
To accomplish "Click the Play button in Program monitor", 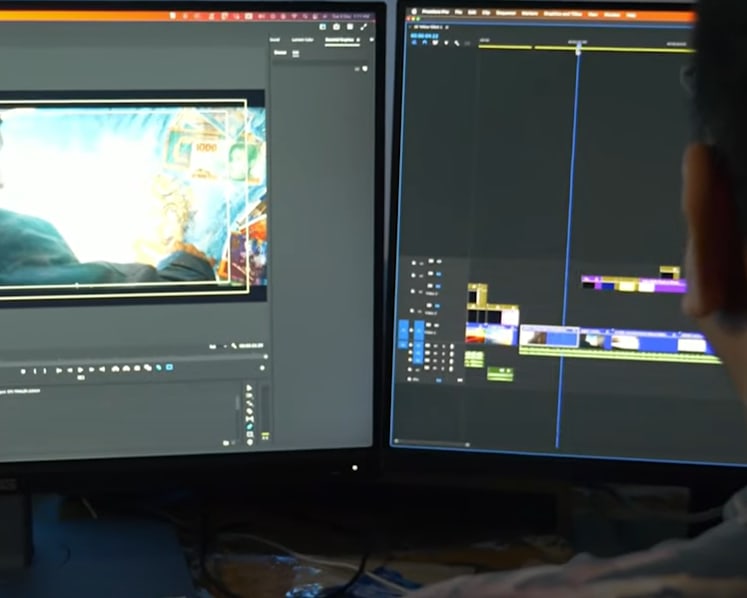I will pyautogui.click(x=81, y=370).
